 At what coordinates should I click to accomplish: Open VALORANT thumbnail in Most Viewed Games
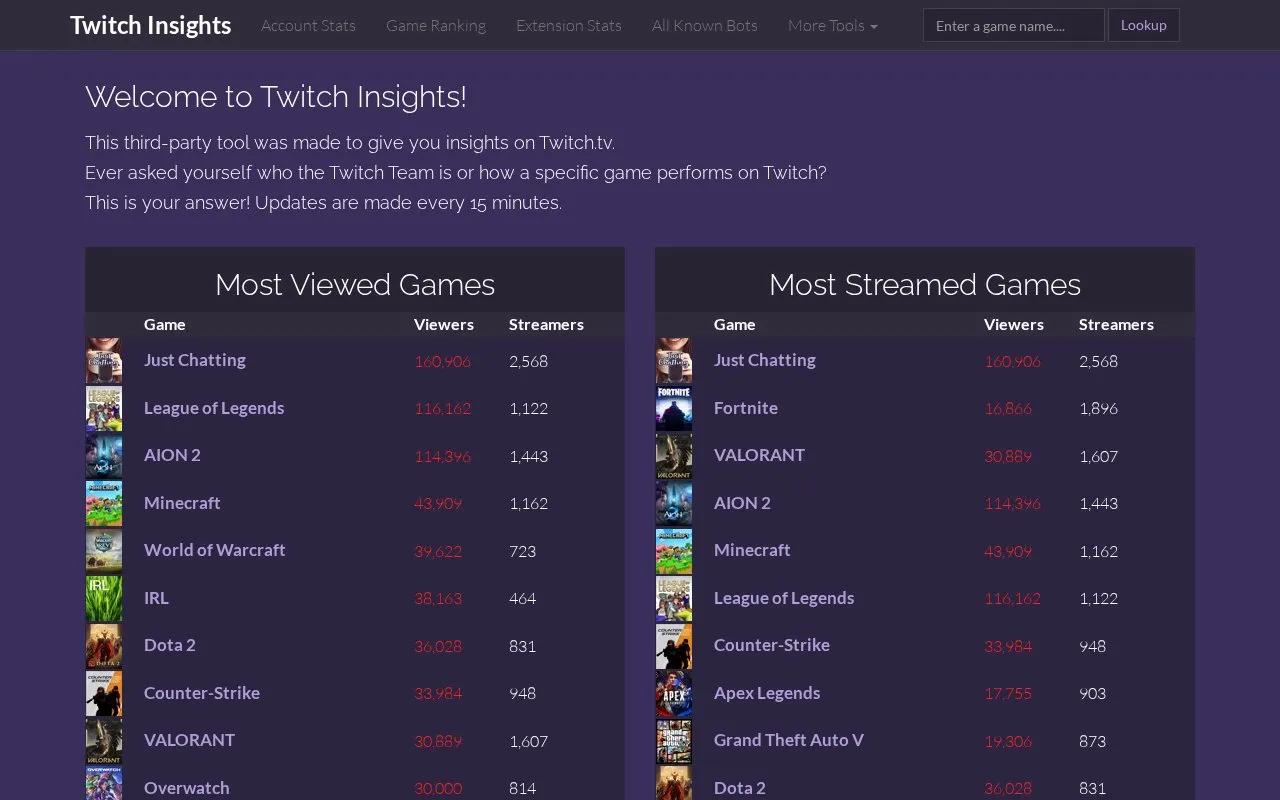[104, 741]
